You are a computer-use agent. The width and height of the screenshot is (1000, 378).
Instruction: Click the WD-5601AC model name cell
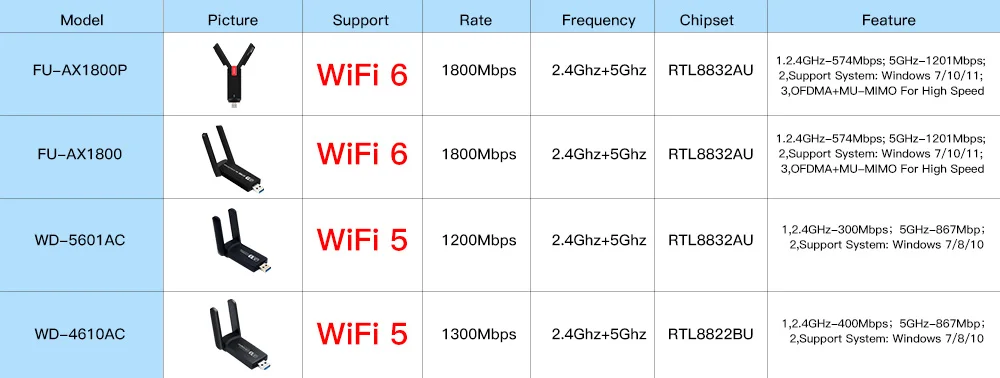click(80, 240)
